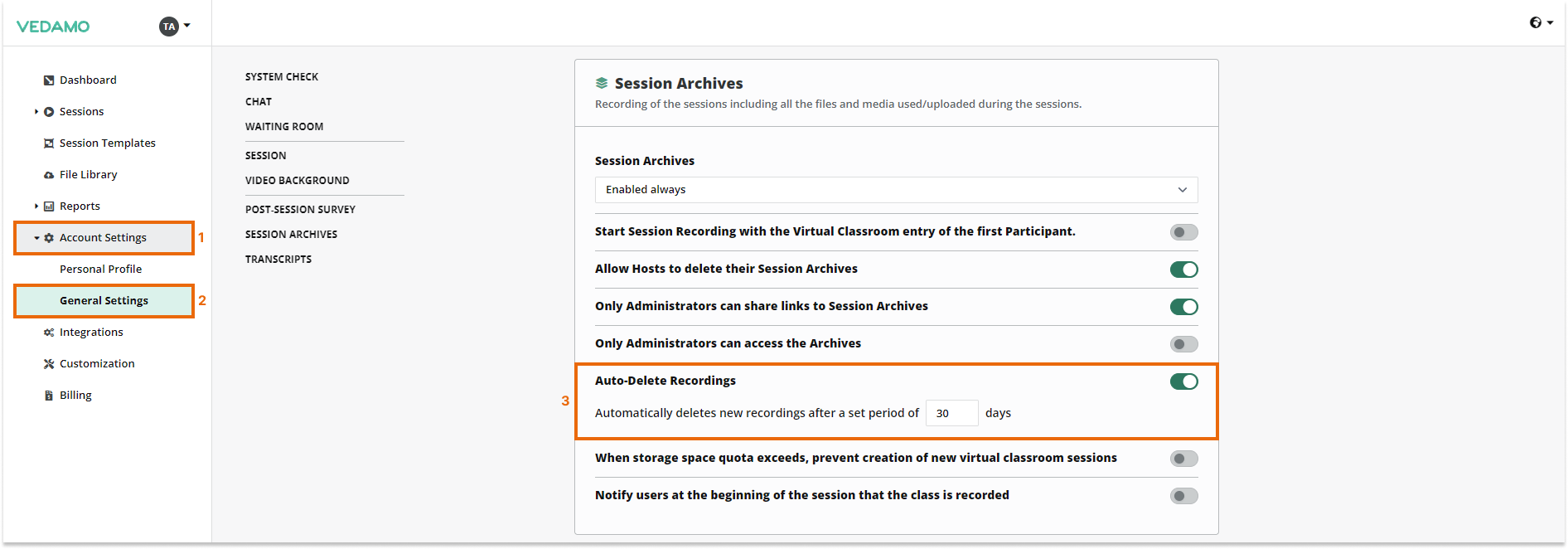Open SESSION ARCHIVES settings section

click(291, 235)
